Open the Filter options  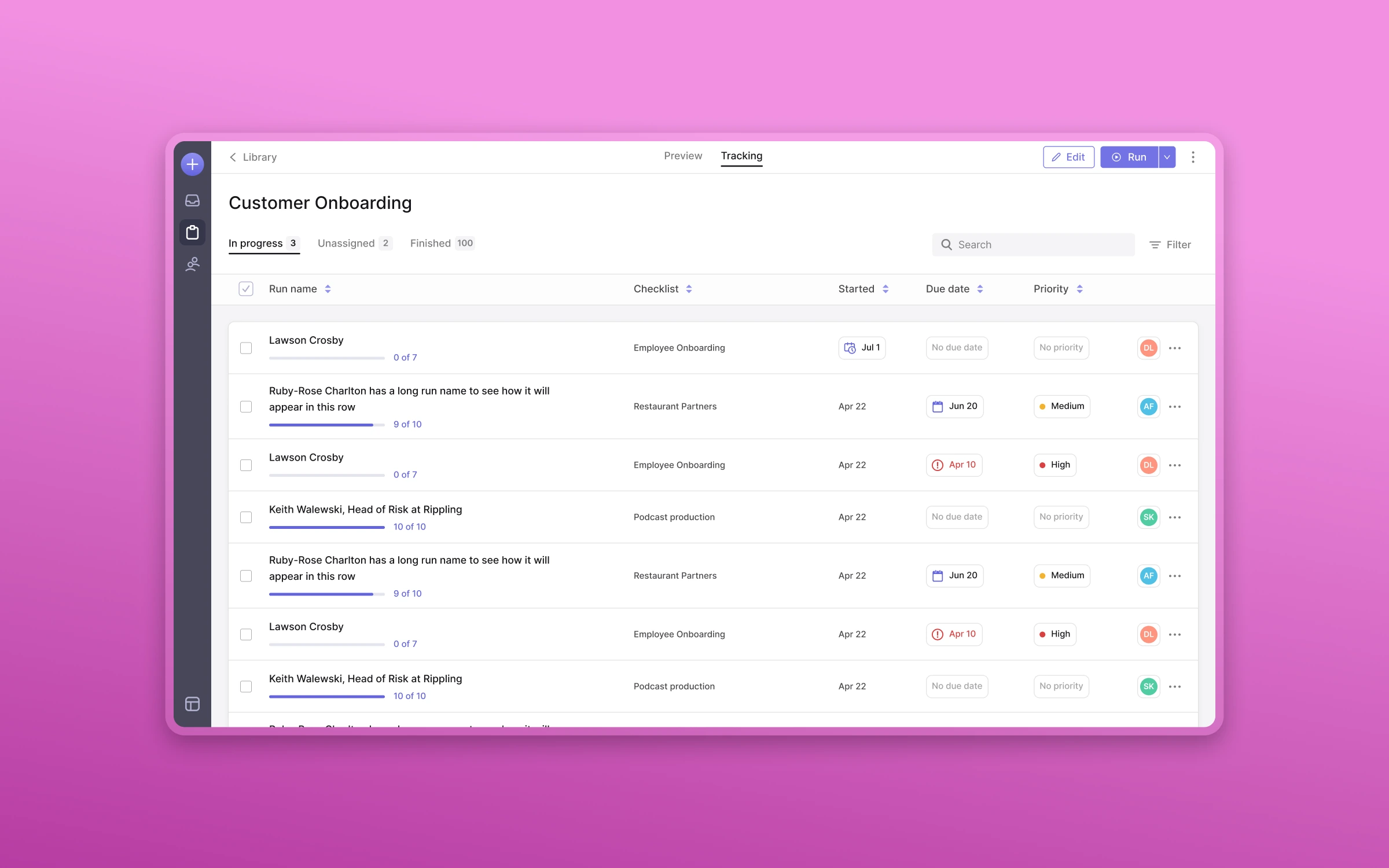tap(1170, 245)
